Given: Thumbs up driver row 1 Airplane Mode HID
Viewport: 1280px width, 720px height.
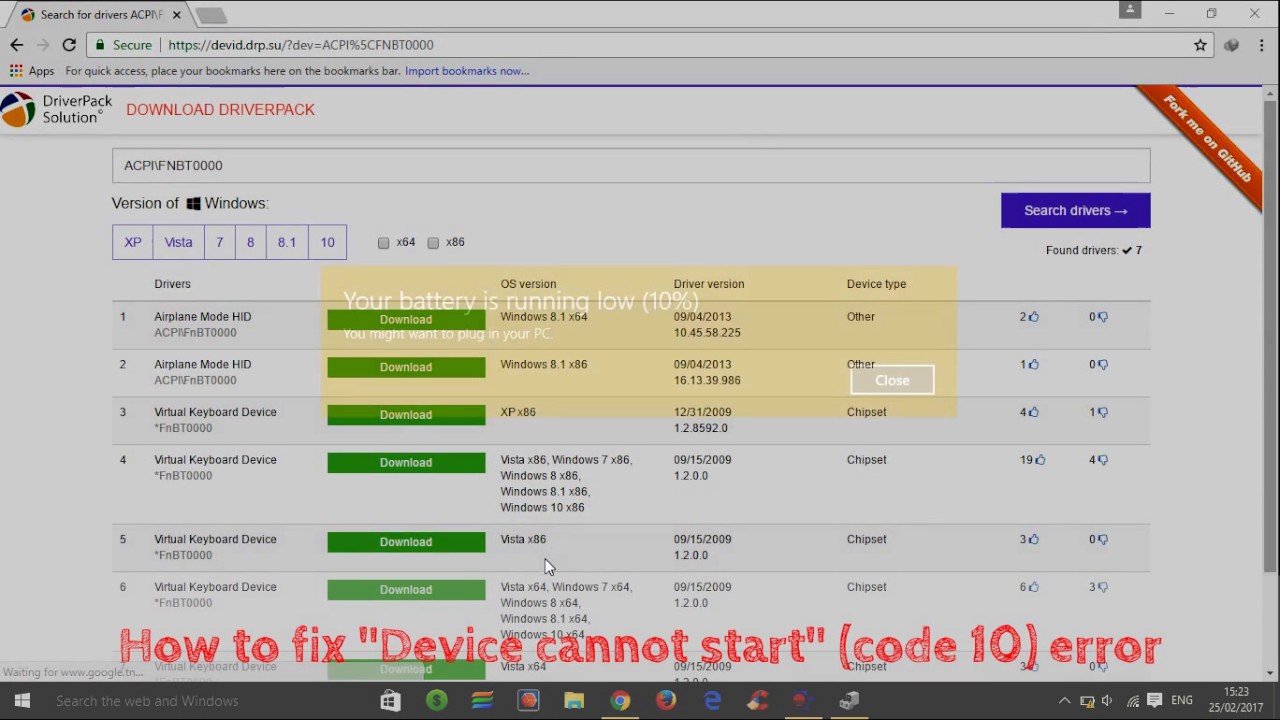Looking at the screenshot, I should (1034, 317).
